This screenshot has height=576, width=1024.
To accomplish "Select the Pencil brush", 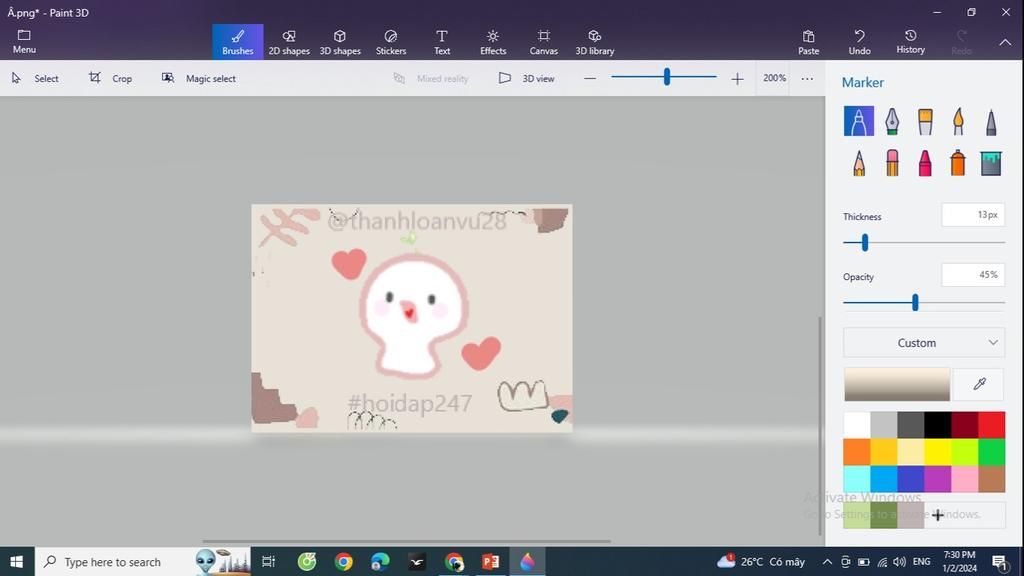I will (858, 163).
